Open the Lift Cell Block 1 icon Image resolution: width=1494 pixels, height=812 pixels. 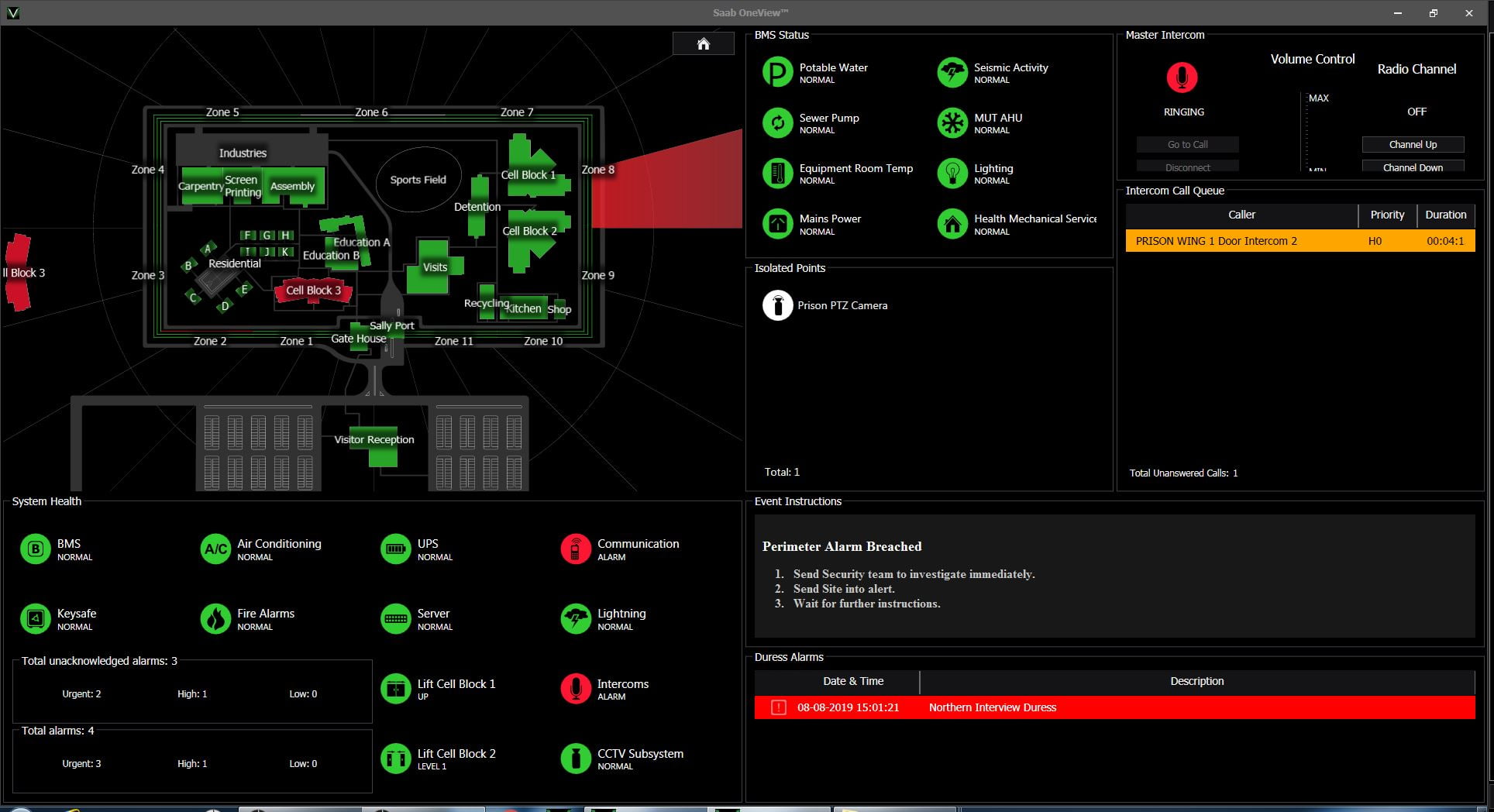[x=396, y=689]
